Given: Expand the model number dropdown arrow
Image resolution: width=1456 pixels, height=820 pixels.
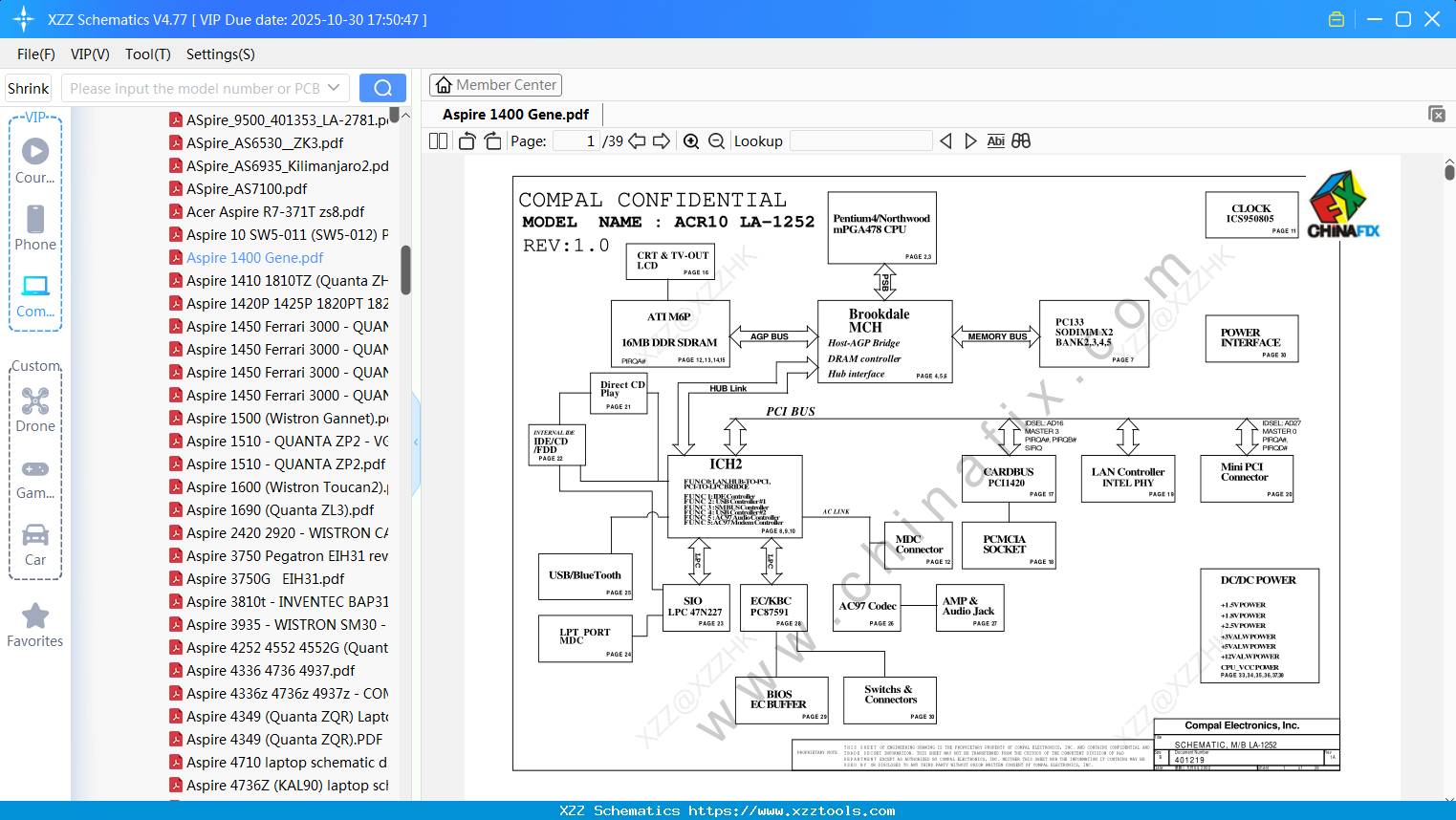Looking at the screenshot, I should (334, 88).
